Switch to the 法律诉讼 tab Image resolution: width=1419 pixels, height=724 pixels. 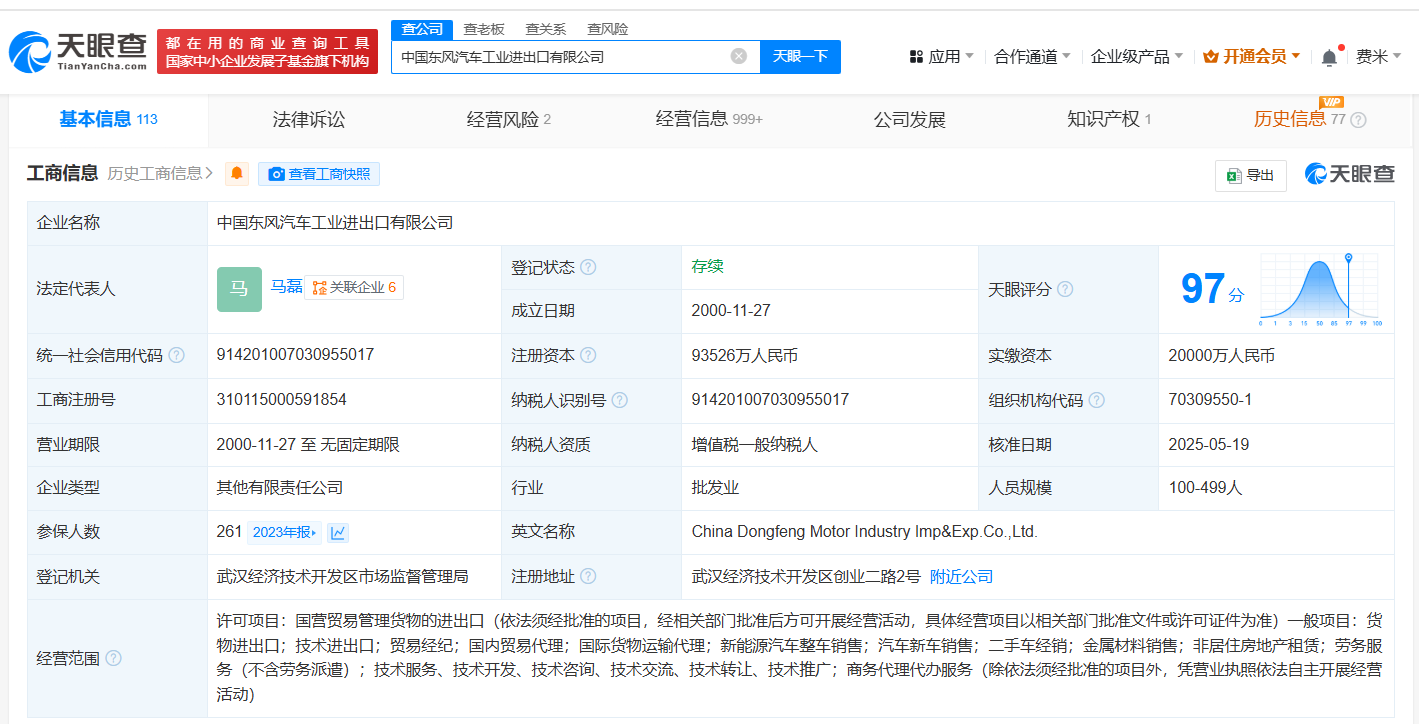(x=308, y=120)
